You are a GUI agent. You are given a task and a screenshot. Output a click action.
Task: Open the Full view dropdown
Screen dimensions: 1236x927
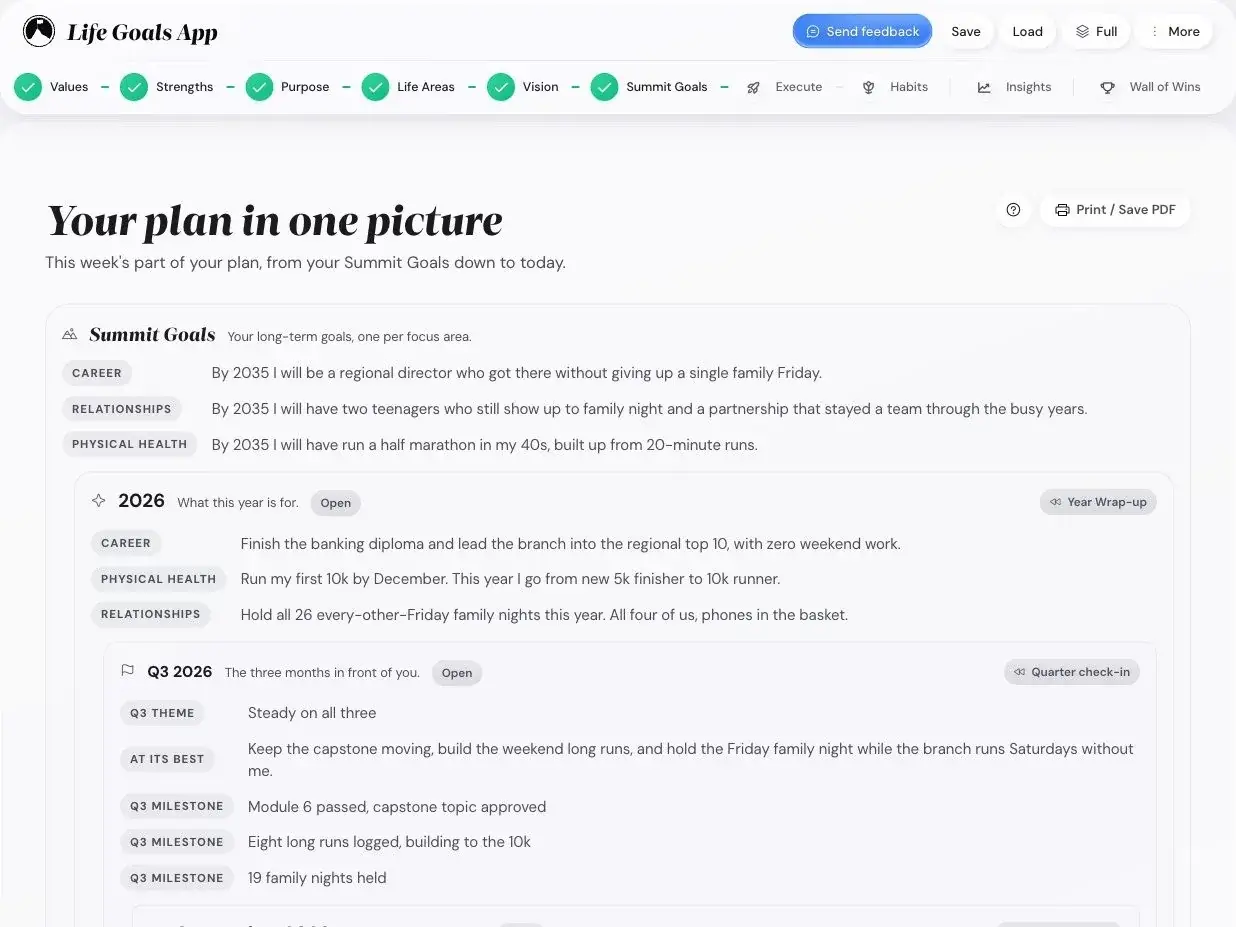1096,31
